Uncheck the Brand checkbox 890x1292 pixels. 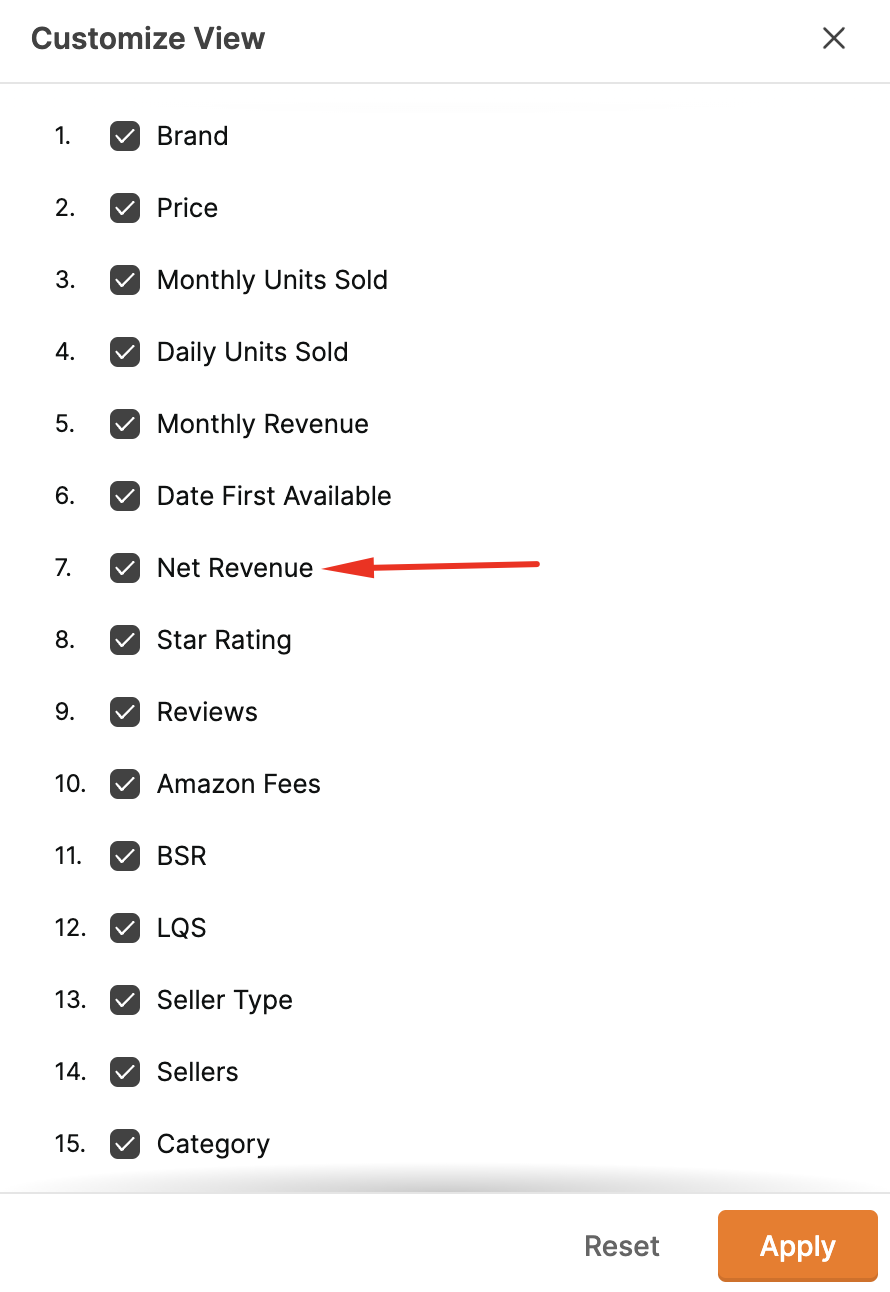pyautogui.click(x=125, y=136)
